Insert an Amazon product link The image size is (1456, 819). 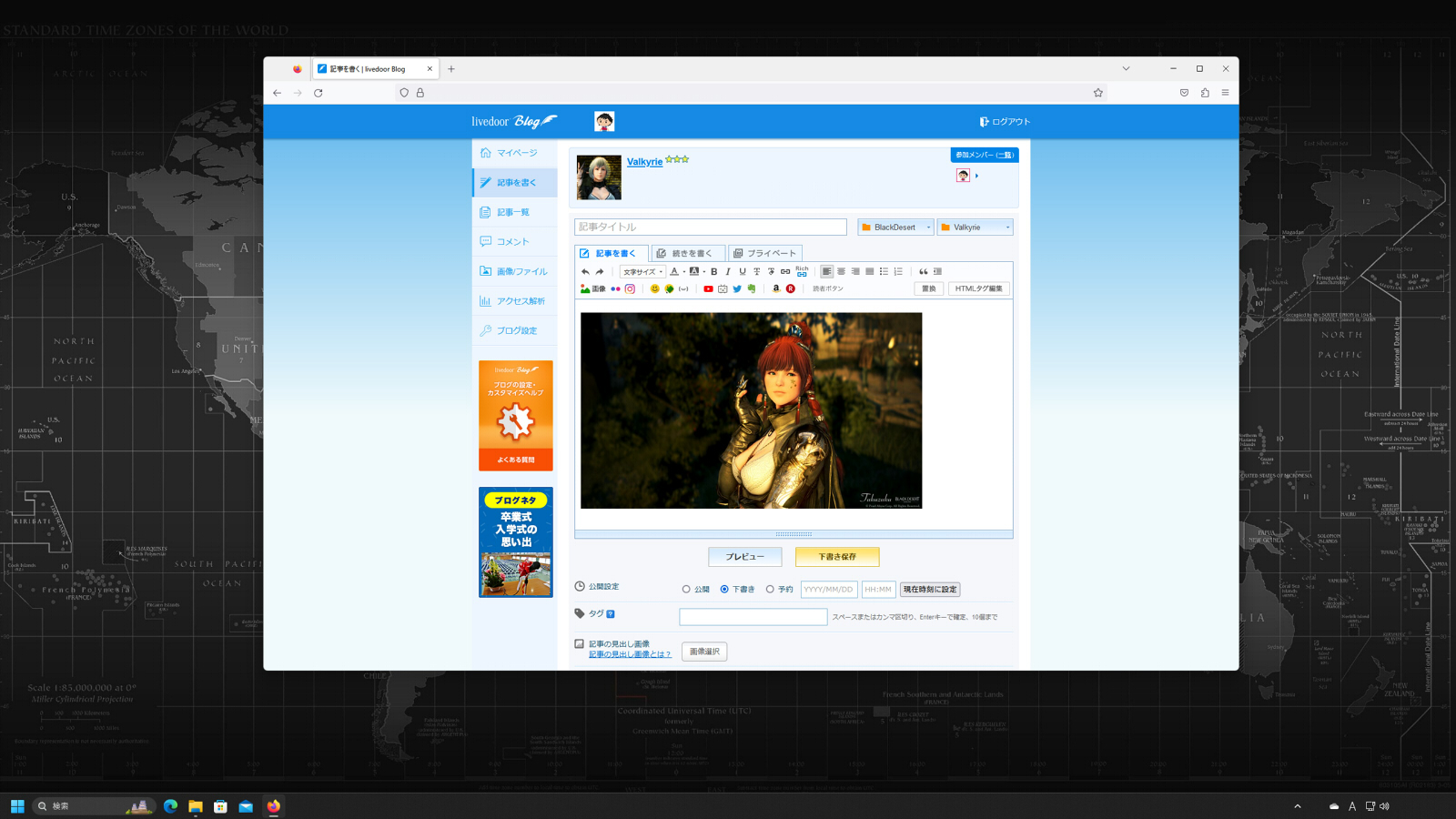coord(776,288)
